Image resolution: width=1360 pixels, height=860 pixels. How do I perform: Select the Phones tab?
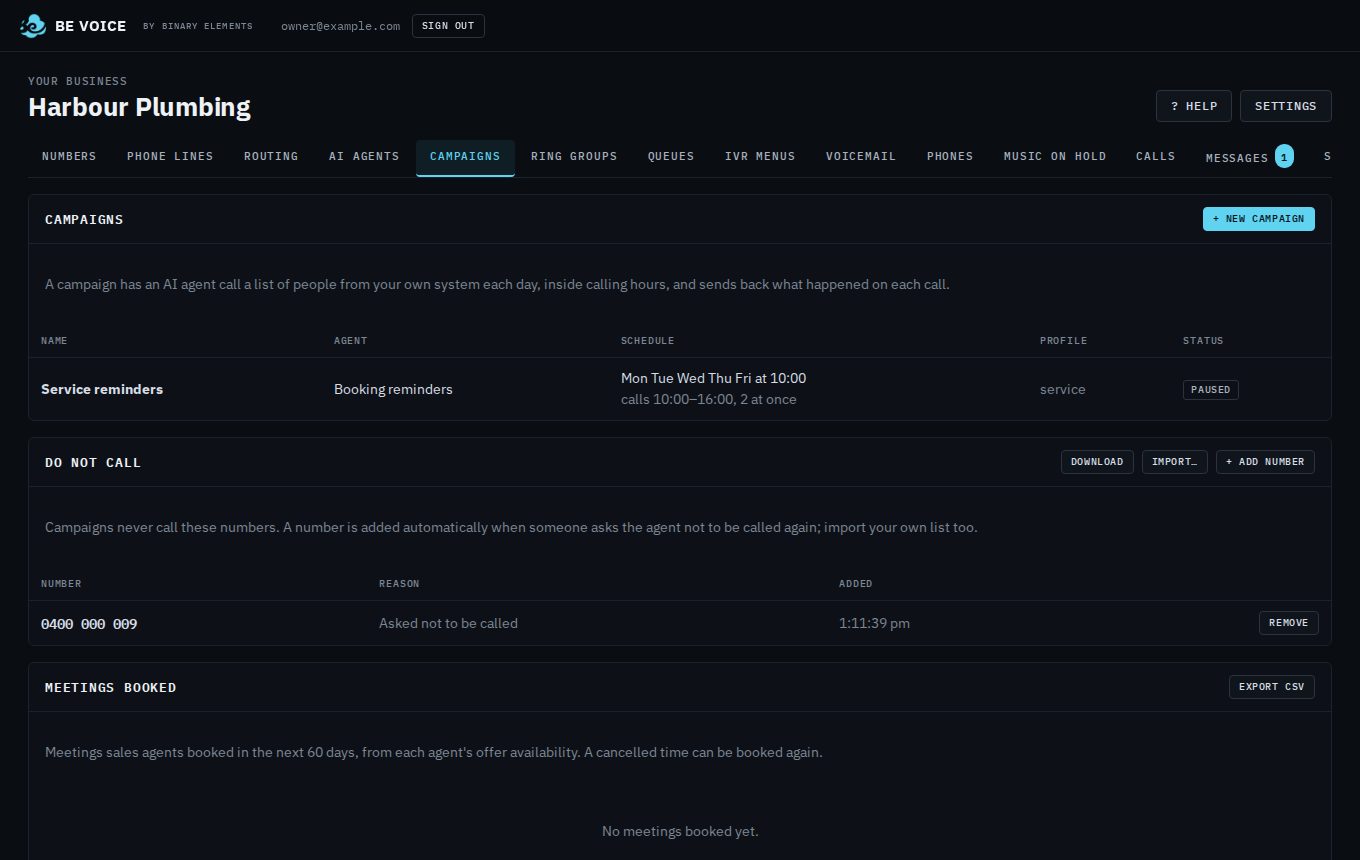coord(950,157)
